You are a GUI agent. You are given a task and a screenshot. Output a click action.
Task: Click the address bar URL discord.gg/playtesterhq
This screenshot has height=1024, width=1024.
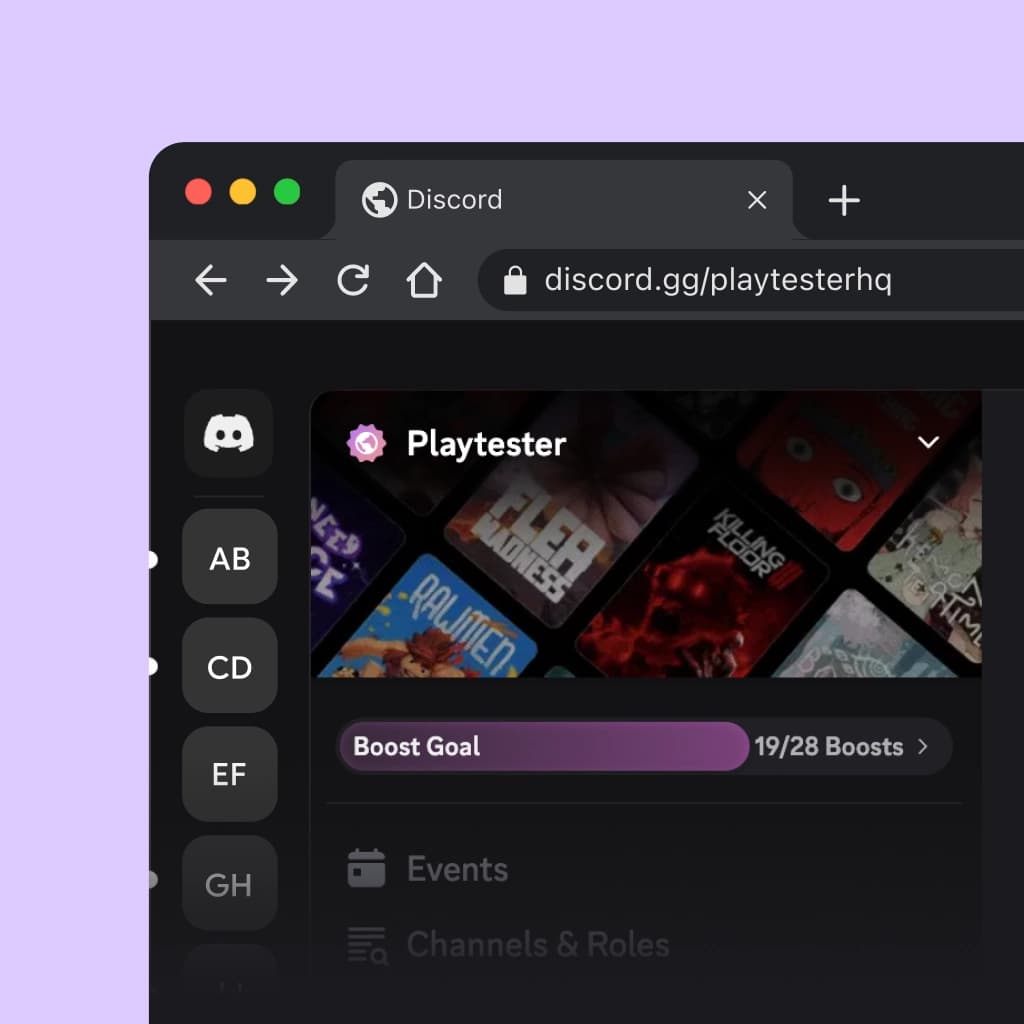(720, 279)
